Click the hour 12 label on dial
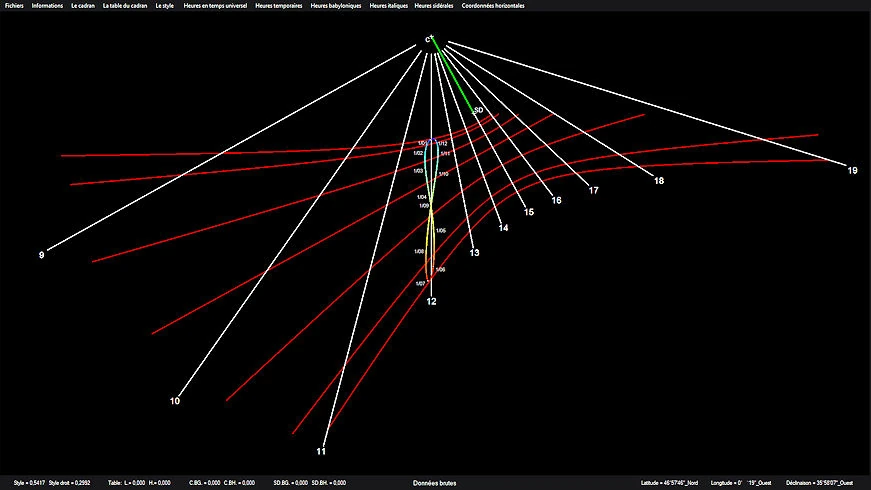The image size is (871, 490). click(x=431, y=301)
